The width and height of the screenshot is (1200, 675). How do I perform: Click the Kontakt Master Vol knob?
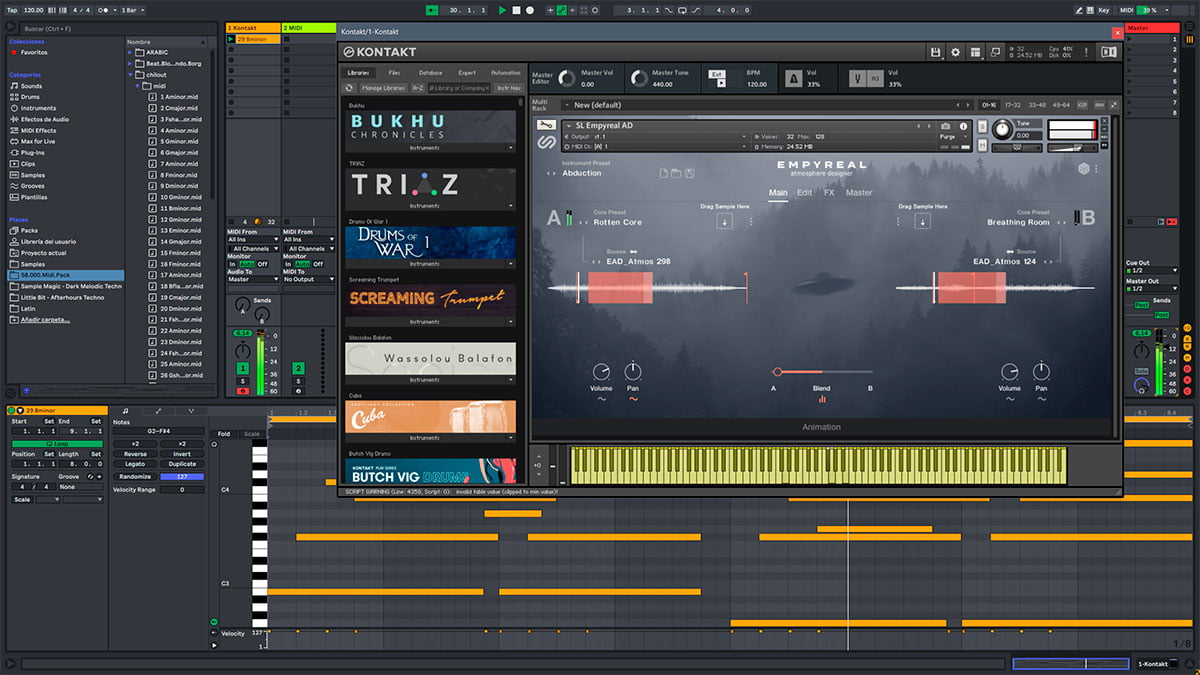click(567, 79)
